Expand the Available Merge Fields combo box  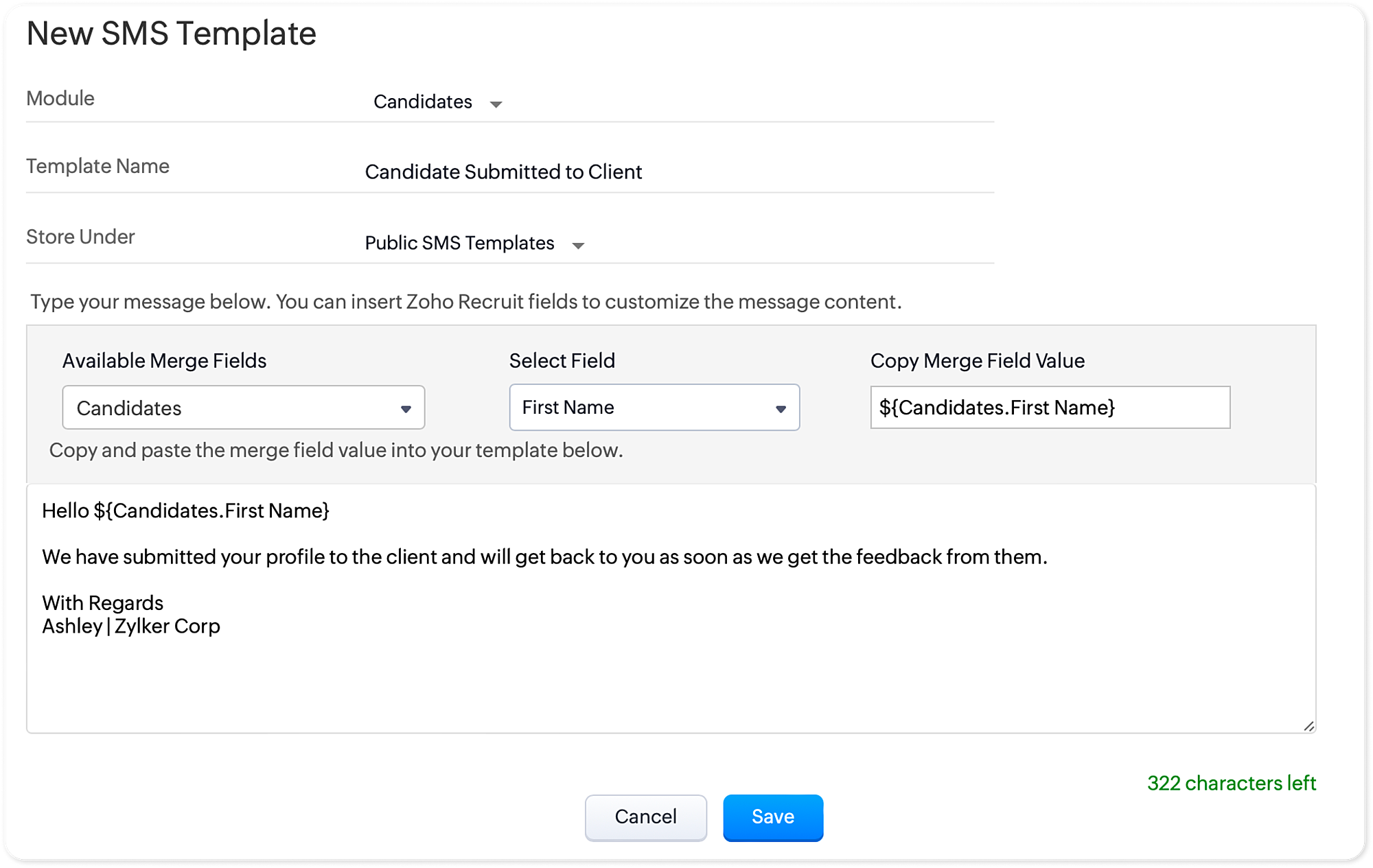pyautogui.click(x=243, y=408)
